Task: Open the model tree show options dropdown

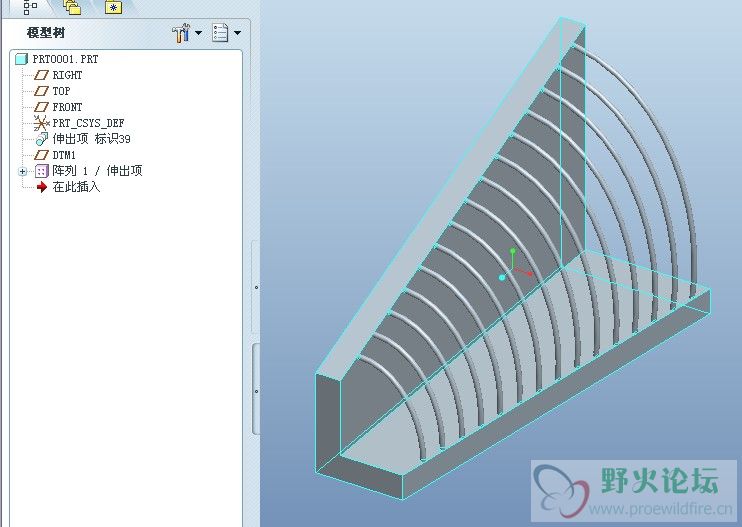Action: coord(237,33)
